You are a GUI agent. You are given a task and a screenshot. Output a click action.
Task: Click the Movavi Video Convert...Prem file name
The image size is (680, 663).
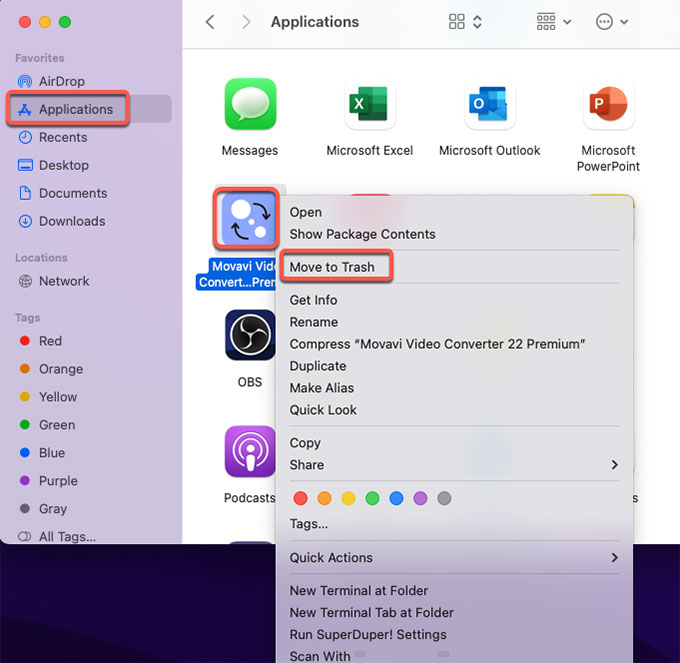(236, 274)
